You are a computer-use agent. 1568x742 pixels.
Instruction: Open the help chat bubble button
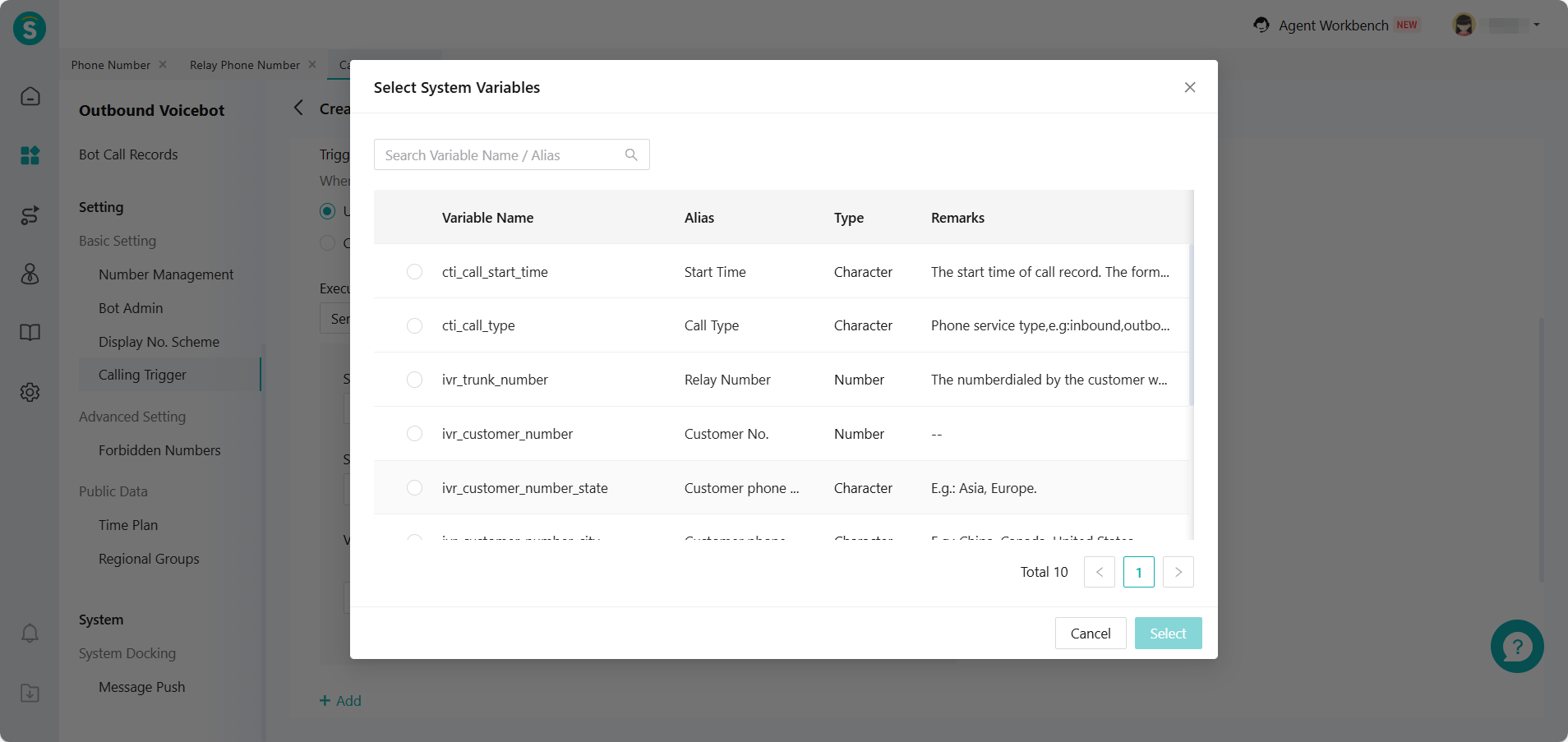(1516, 647)
